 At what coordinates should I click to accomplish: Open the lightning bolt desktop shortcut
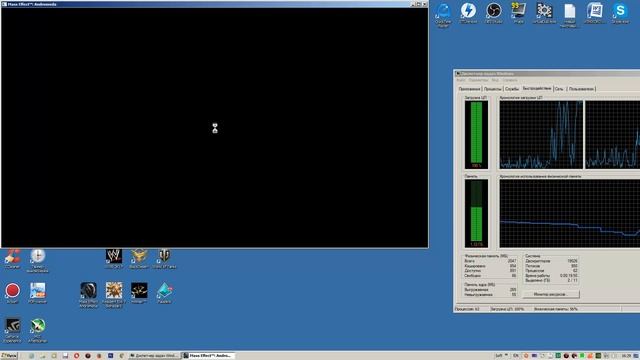coord(468,13)
